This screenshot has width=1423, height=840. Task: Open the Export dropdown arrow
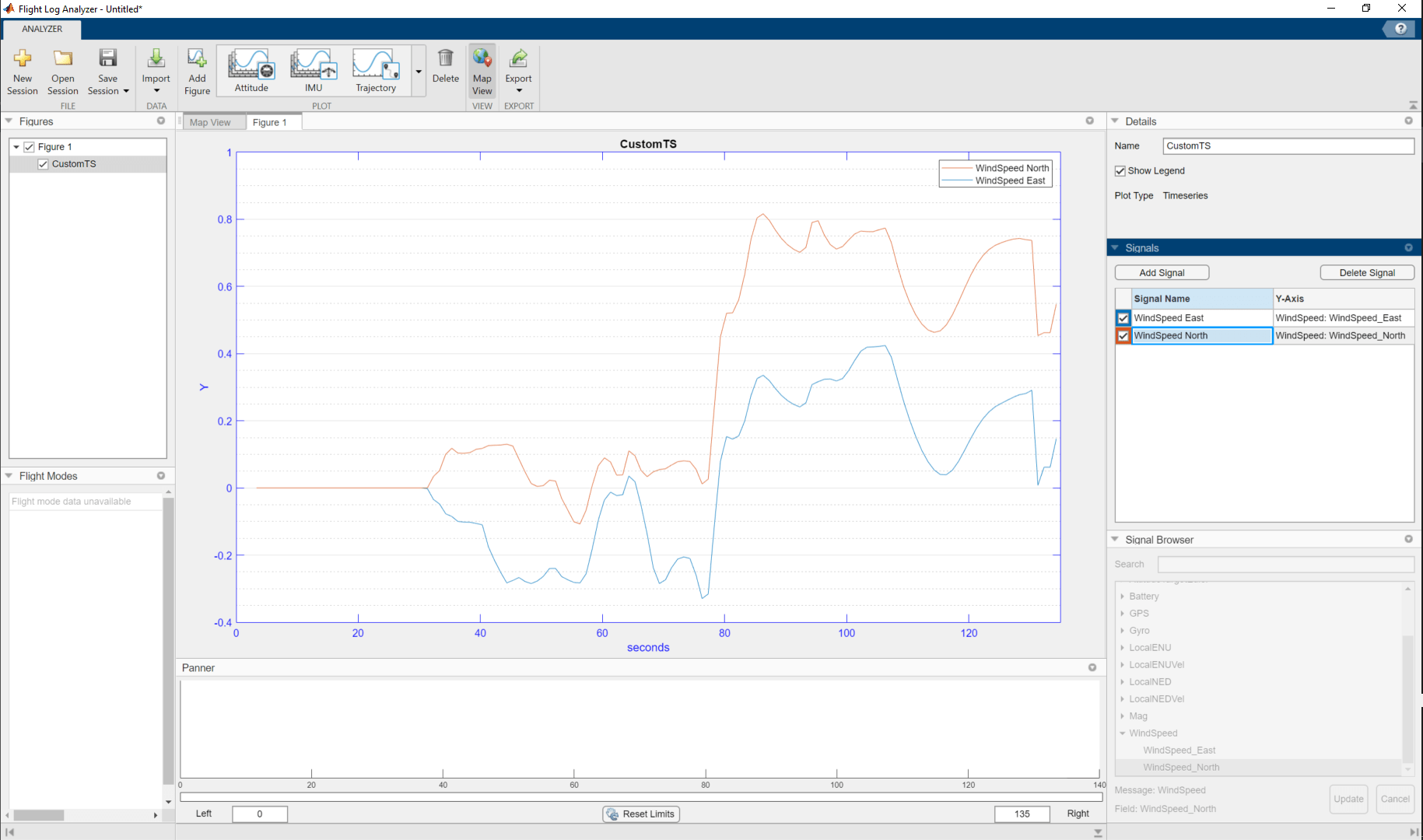(519, 91)
